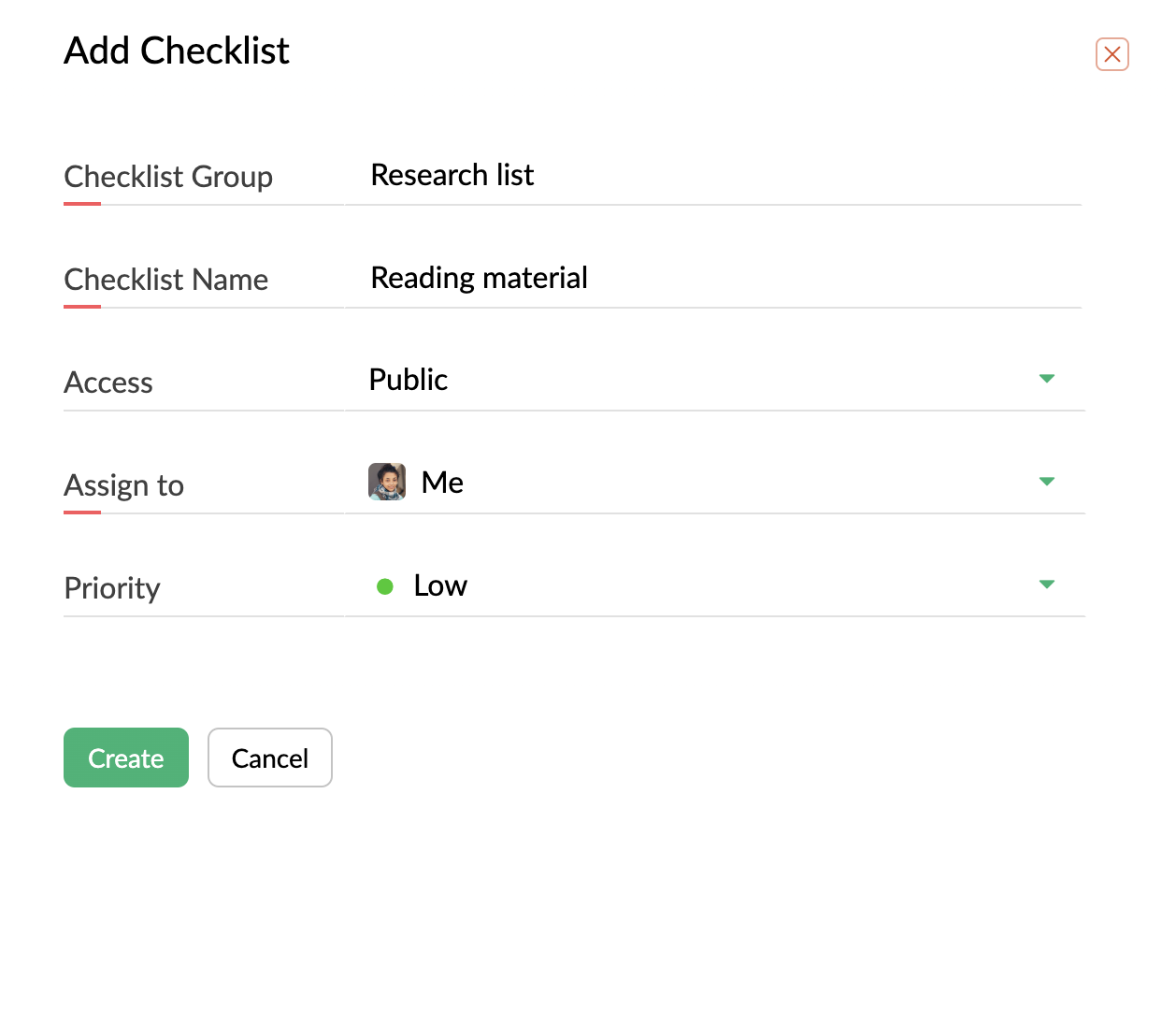Click the Me assignee name
This screenshot has height=1025, width=1176.
tap(442, 483)
